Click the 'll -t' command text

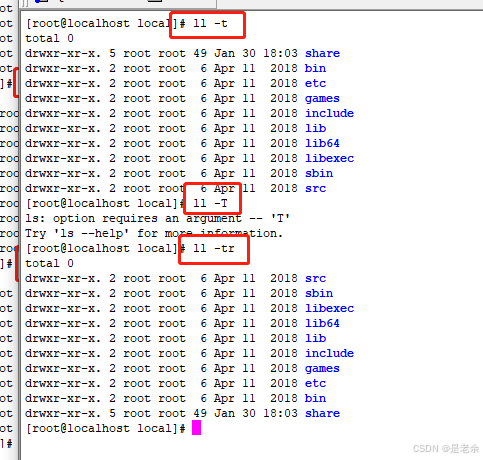(210, 24)
